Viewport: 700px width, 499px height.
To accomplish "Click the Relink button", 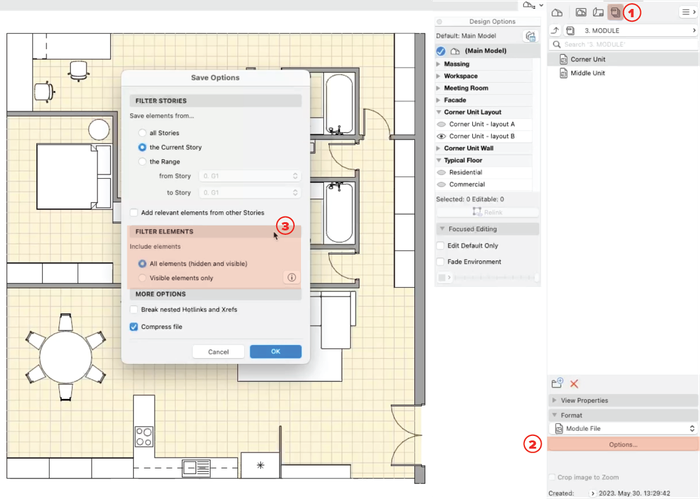I will tap(488, 212).
